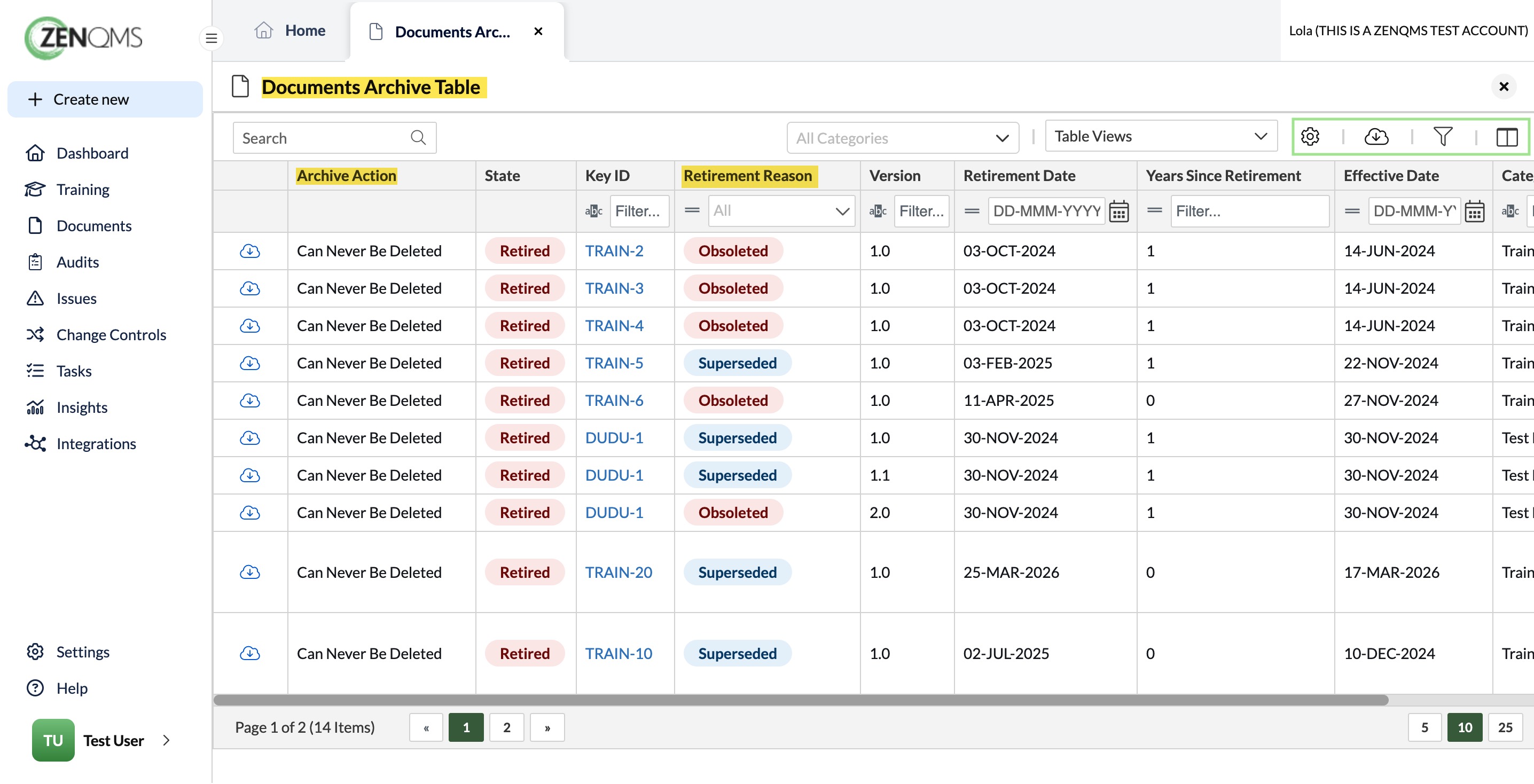Set page size to 5 items
This screenshot has height=784, width=1534.
pyautogui.click(x=1425, y=727)
